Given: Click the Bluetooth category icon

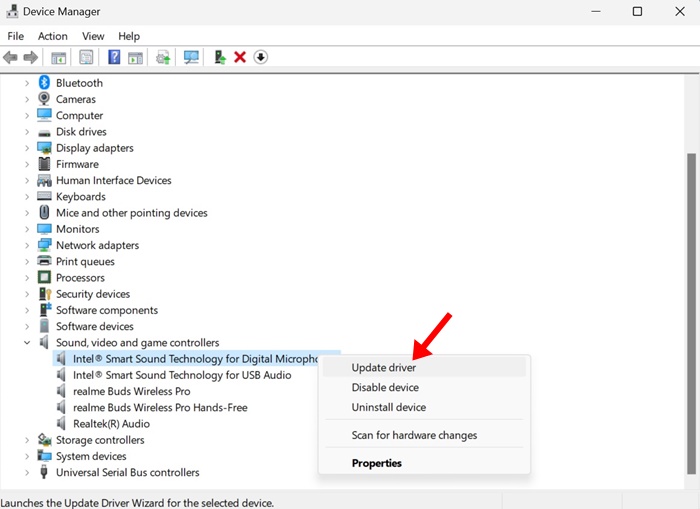Looking at the screenshot, I should coord(44,83).
